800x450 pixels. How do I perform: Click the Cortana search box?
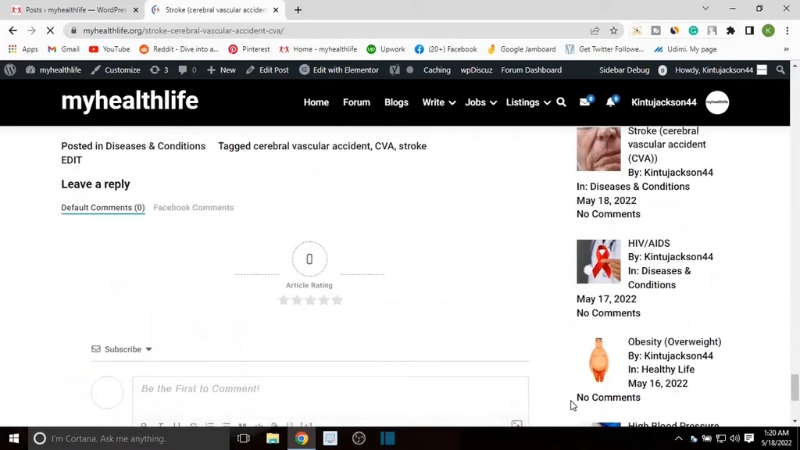[x=129, y=438]
